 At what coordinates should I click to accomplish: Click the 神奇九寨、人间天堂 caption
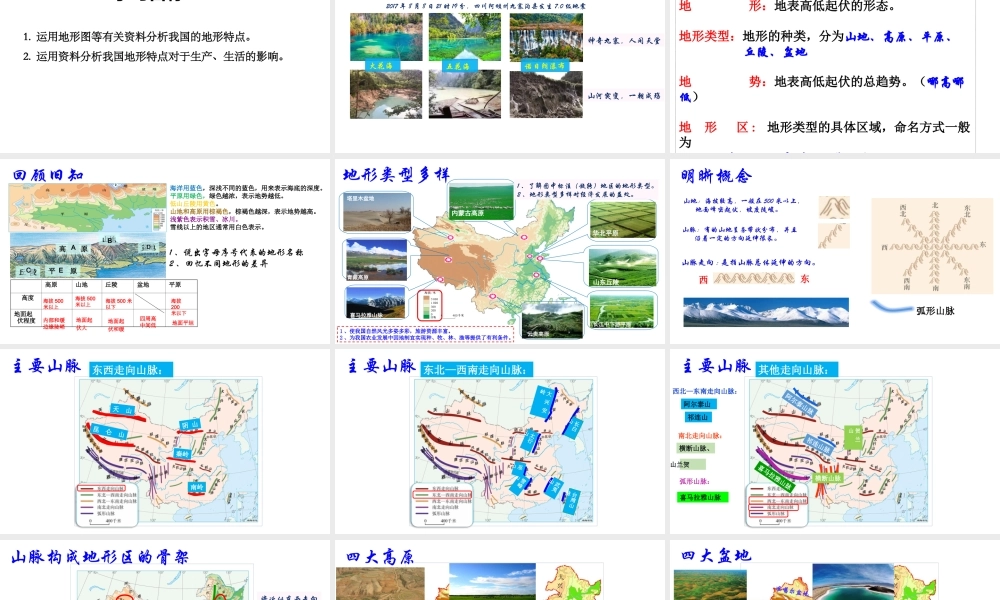(x=624, y=40)
